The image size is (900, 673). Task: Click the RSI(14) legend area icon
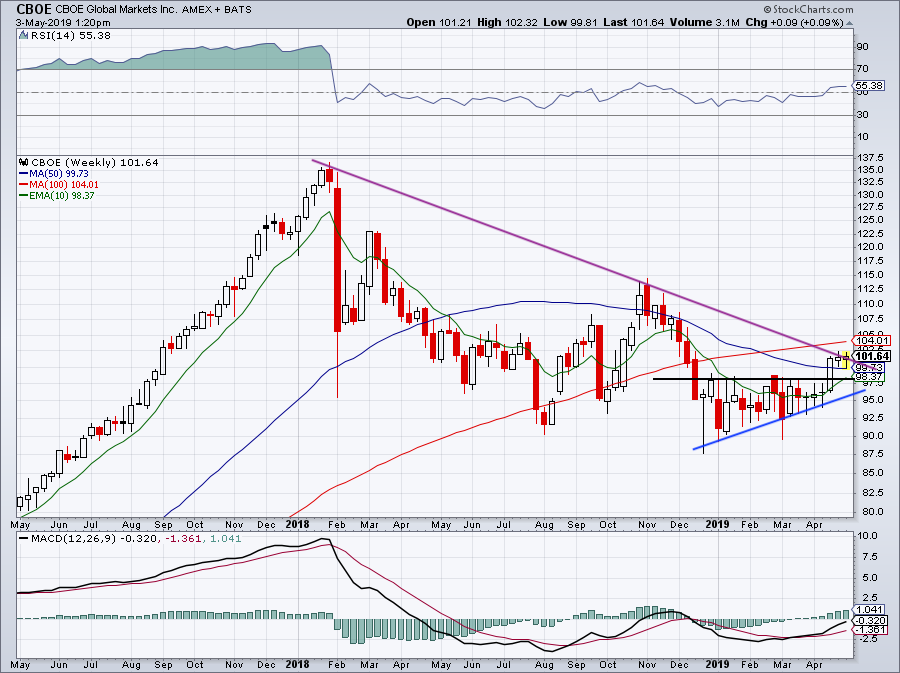(23, 36)
